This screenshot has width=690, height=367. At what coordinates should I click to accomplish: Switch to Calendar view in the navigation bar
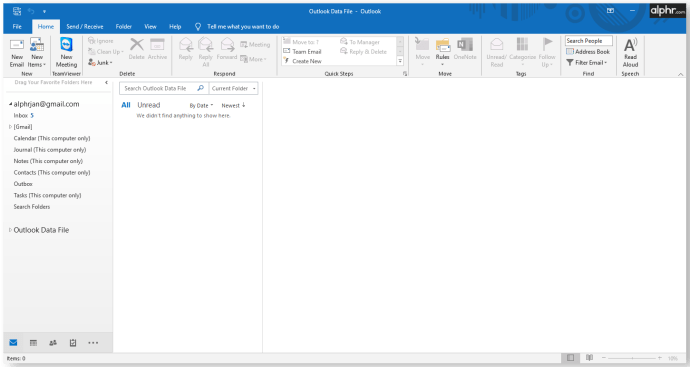[x=33, y=343]
